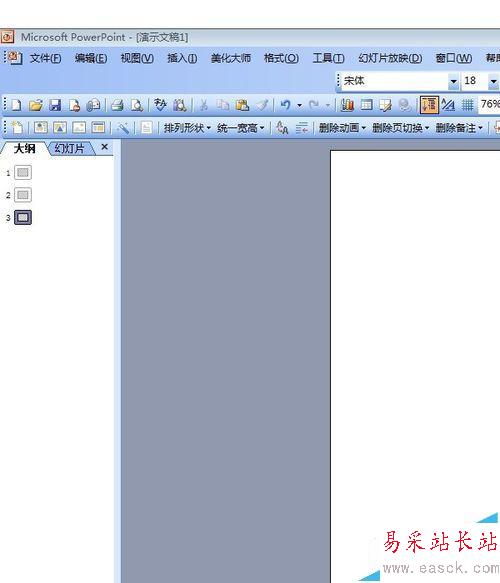Open the Redo history dropdown arrow

pos(328,106)
